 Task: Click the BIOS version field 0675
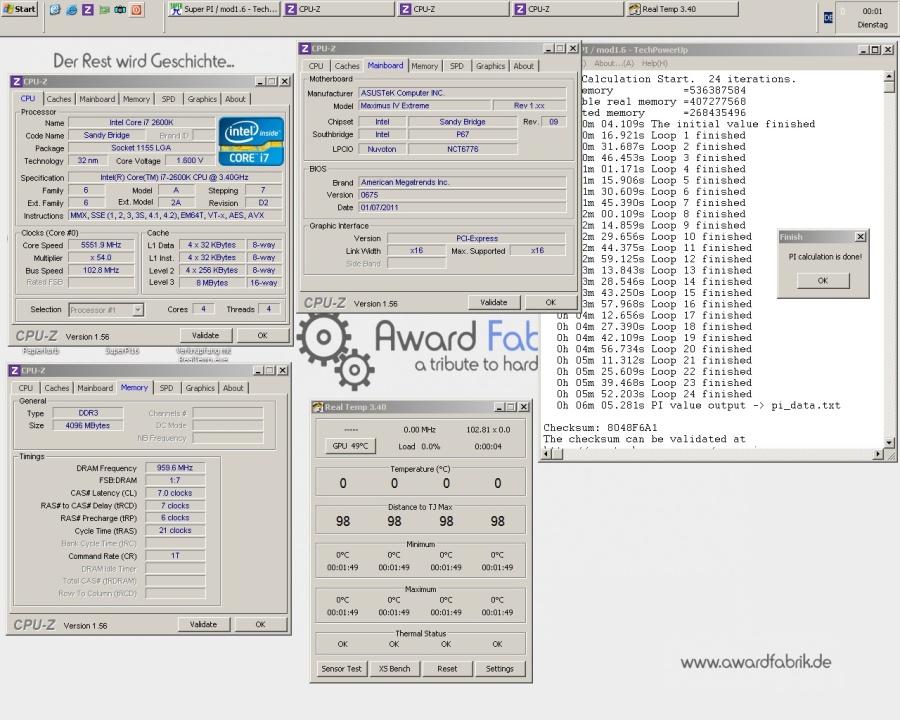(462, 195)
